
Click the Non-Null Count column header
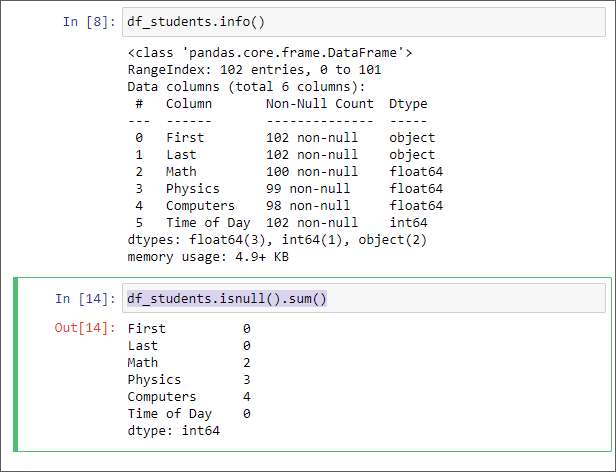(x=319, y=103)
